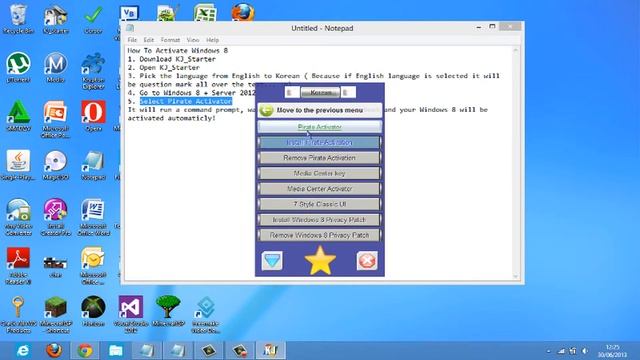This screenshot has height=360, width=640.
Task: Click the volume speaker tray icon
Action: tap(585, 351)
